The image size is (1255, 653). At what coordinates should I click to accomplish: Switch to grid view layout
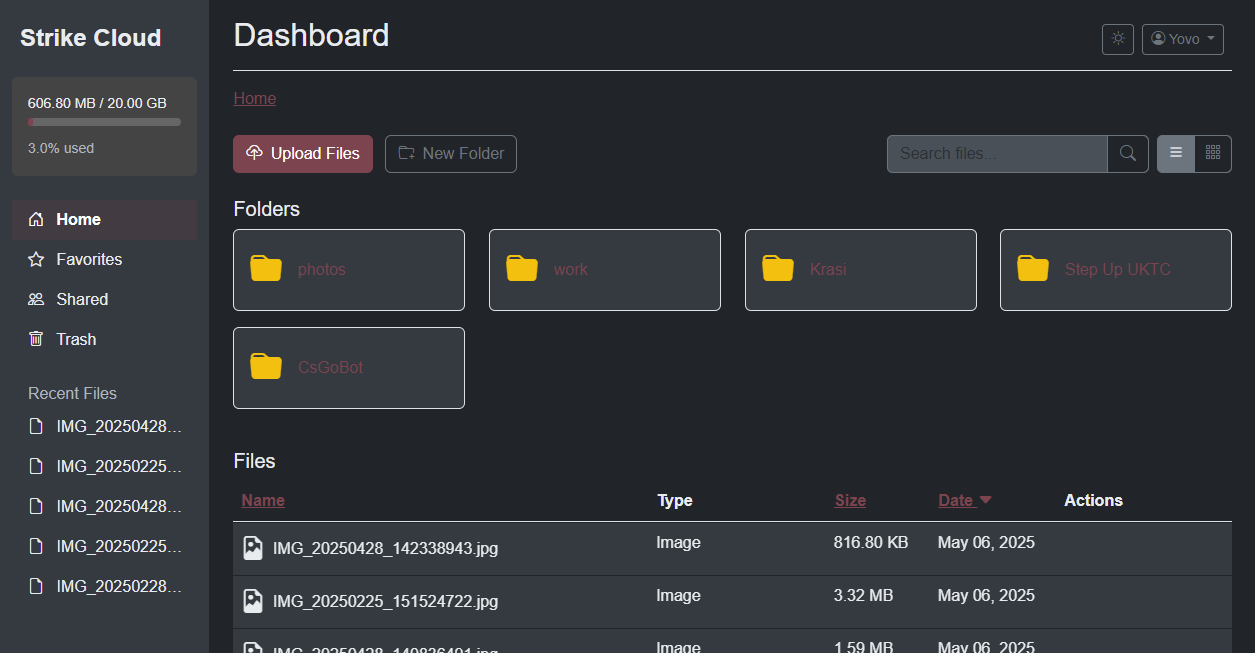pos(1213,154)
